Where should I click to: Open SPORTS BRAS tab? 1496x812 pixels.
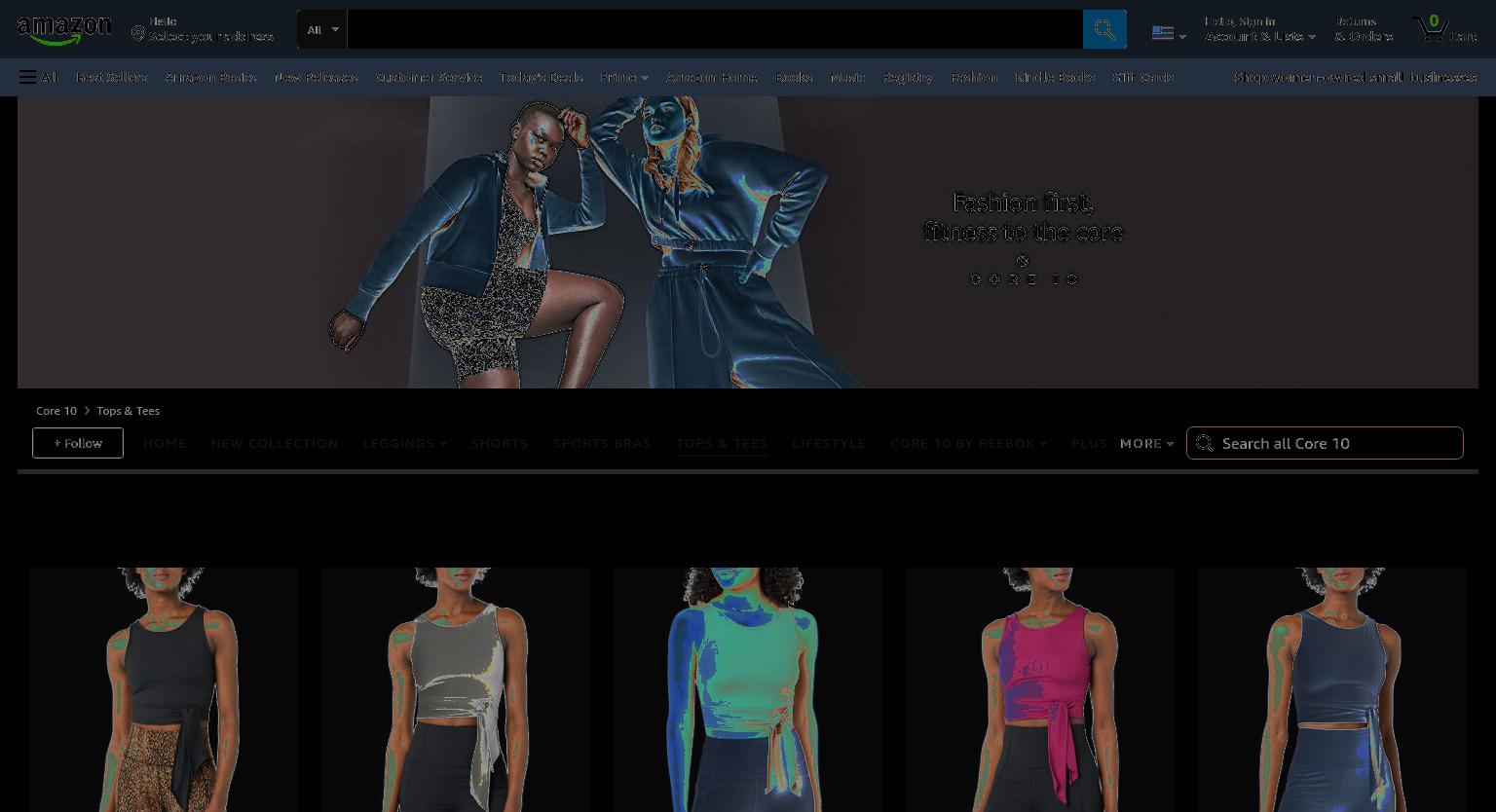(602, 443)
